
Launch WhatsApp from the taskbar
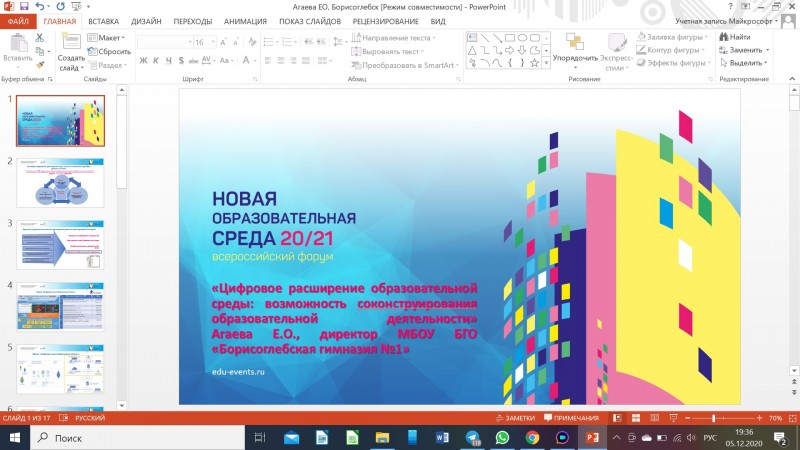(x=502, y=438)
